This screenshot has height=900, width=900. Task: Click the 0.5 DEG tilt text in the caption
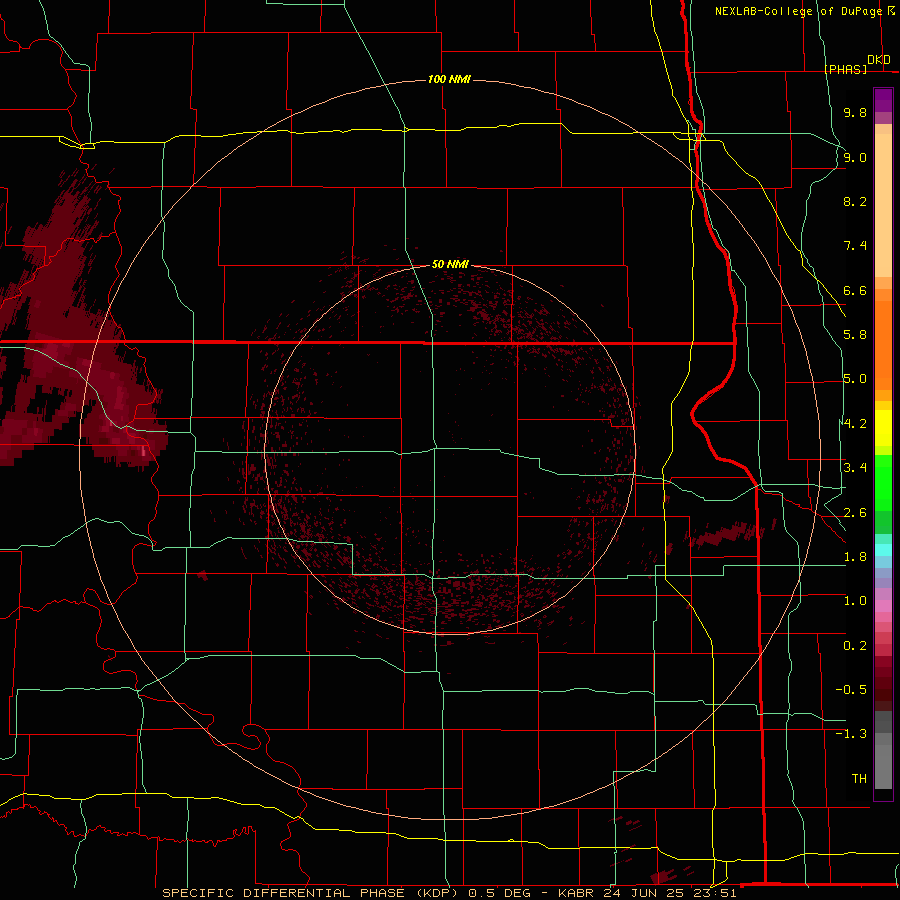(x=498, y=893)
